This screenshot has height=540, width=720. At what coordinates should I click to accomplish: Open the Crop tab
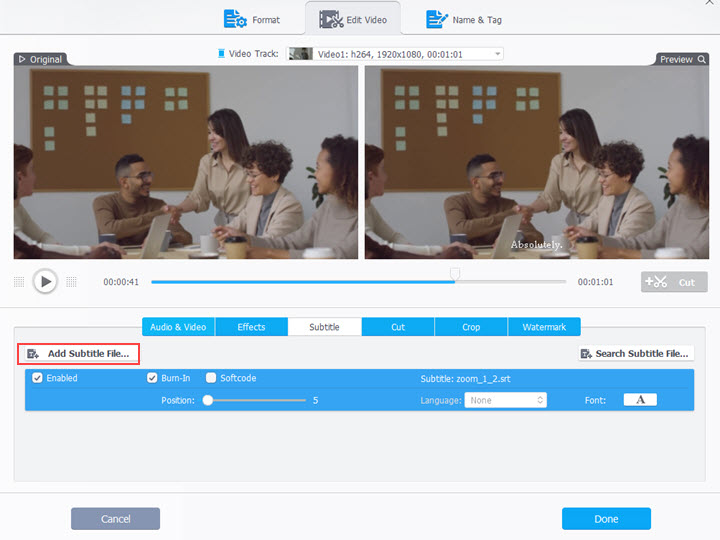coord(471,327)
